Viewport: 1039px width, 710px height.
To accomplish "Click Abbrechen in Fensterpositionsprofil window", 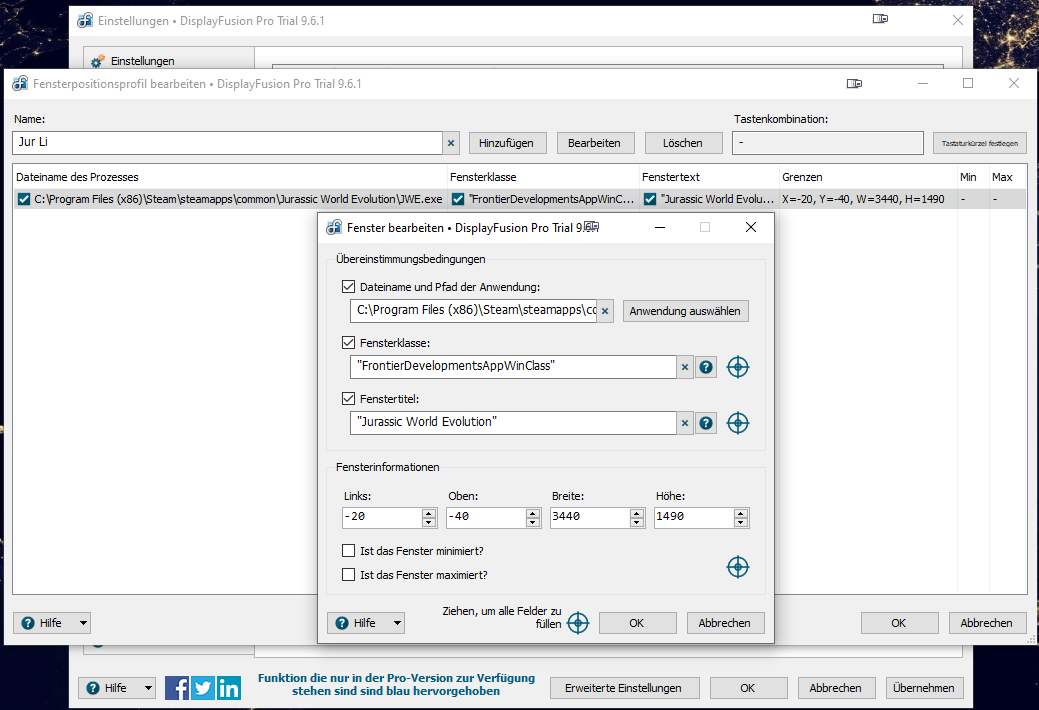I will [x=987, y=623].
